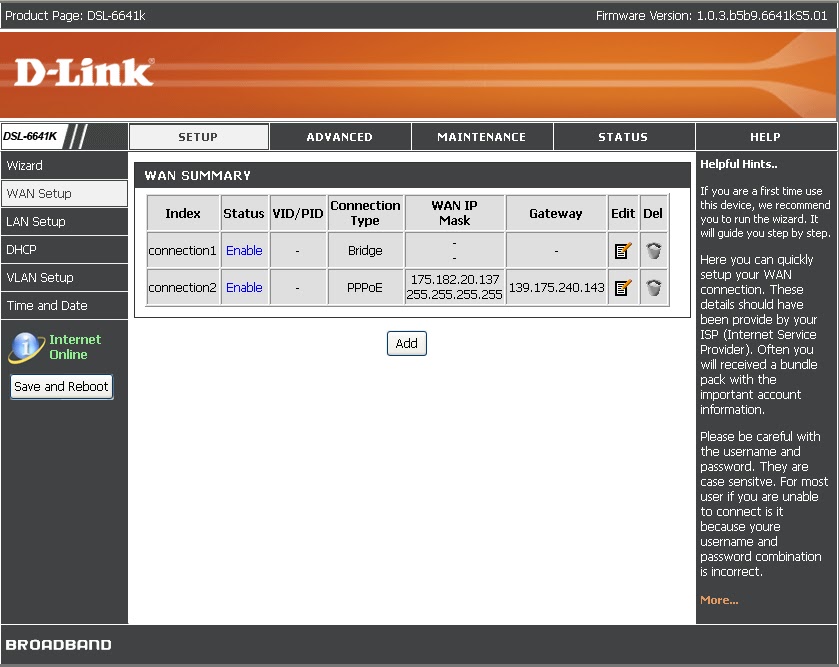Image resolution: width=839 pixels, height=667 pixels.
Task: Open Time and Date settings
Action: click(x=64, y=305)
